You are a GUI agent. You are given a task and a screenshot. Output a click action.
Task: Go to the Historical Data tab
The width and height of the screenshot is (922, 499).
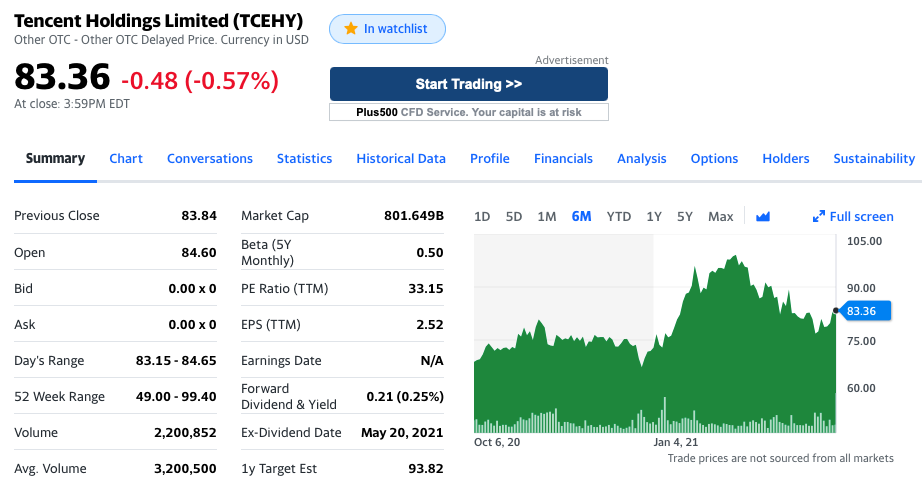click(401, 159)
